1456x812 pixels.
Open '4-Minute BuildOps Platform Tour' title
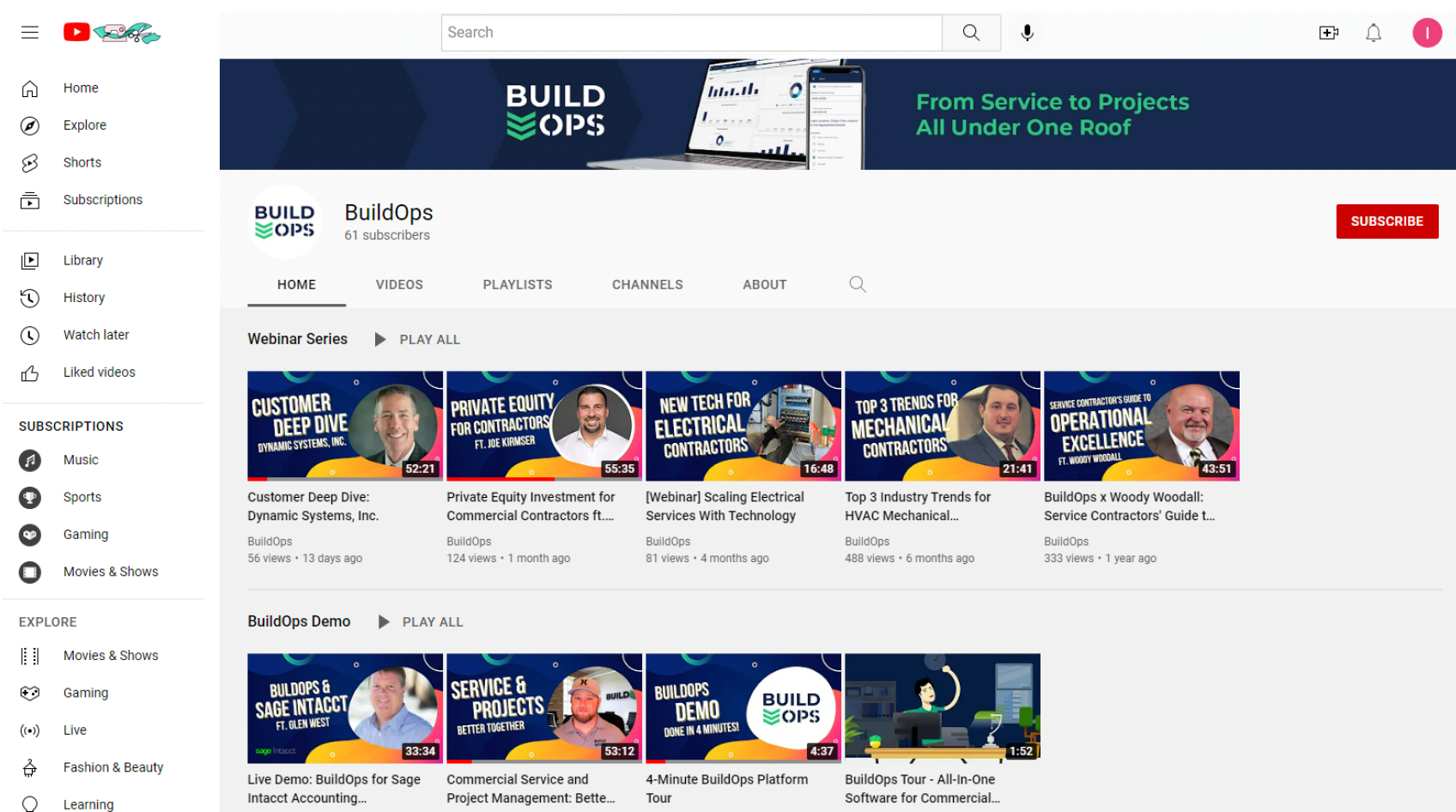tap(727, 789)
